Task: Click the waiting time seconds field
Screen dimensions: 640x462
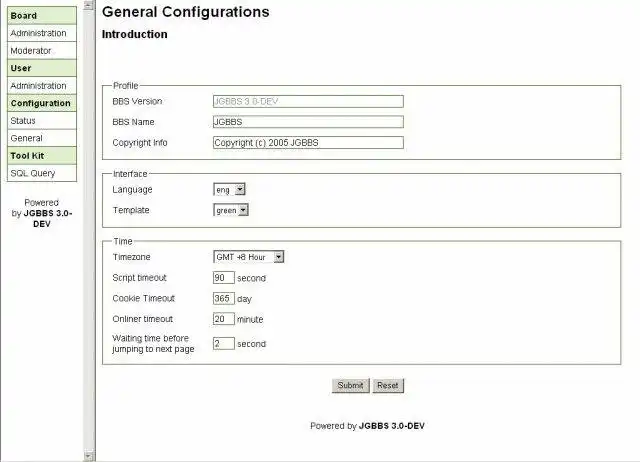Action: (x=224, y=343)
